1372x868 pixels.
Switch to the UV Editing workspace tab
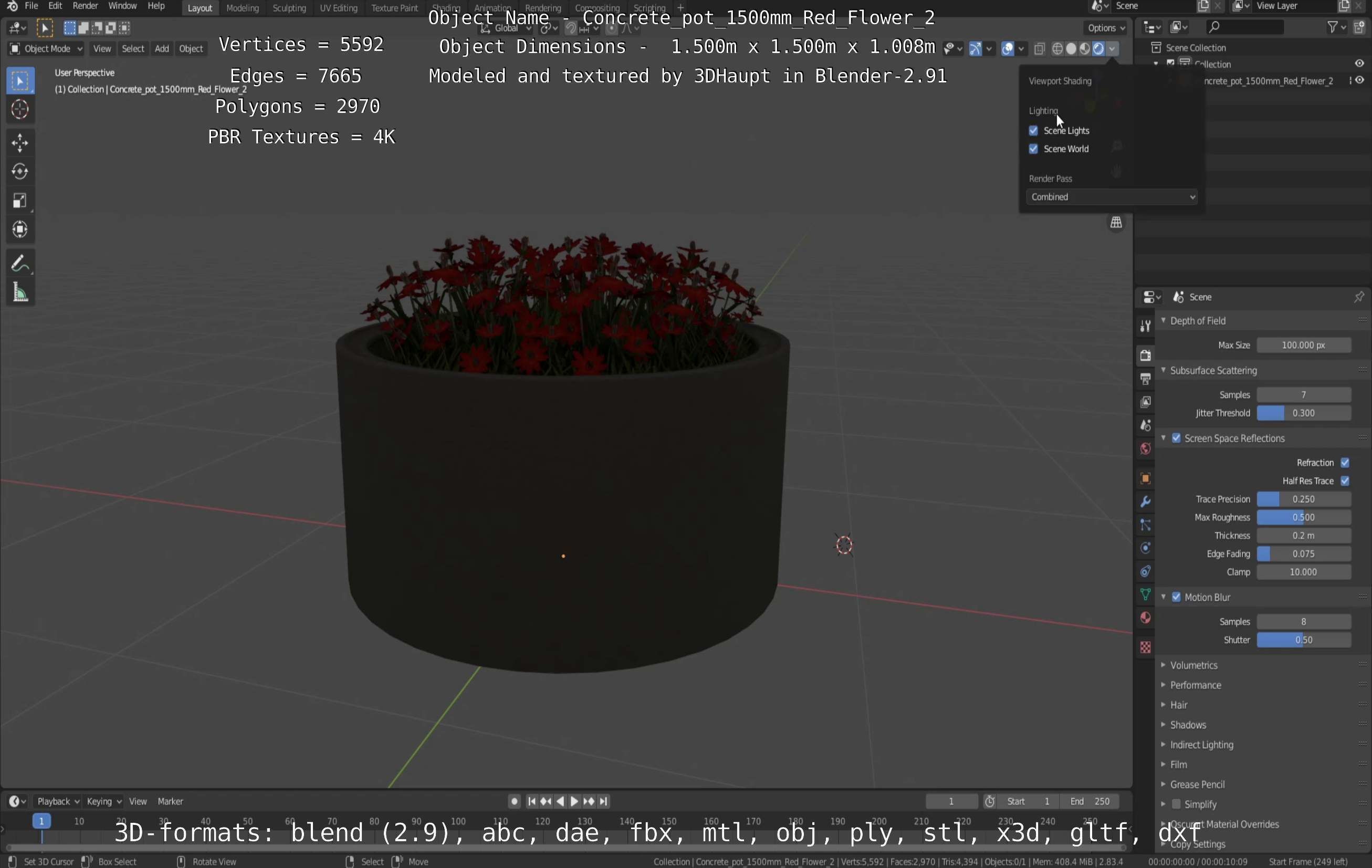(x=339, y=8)
